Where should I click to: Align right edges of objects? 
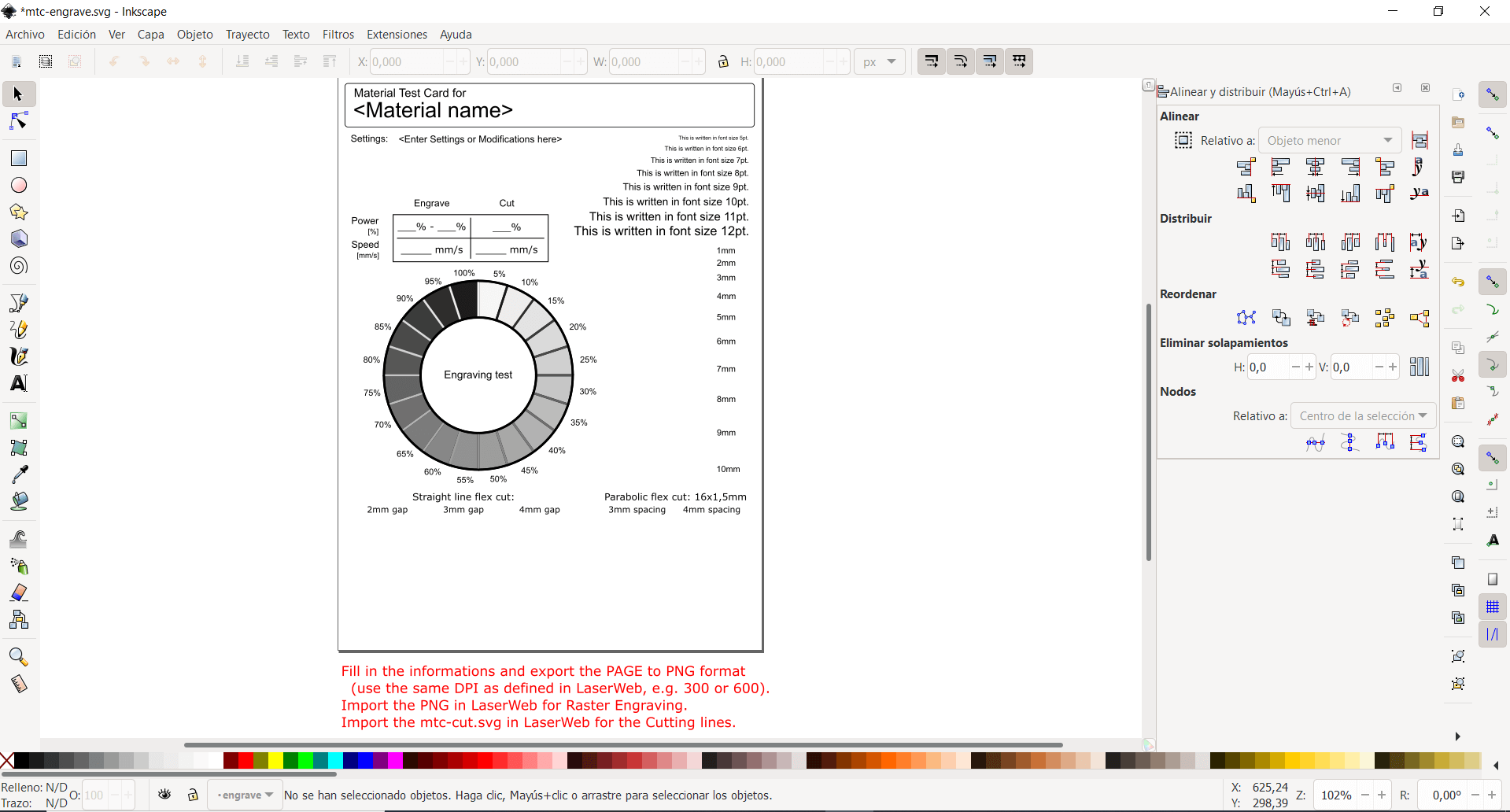tap(1350, 167)
